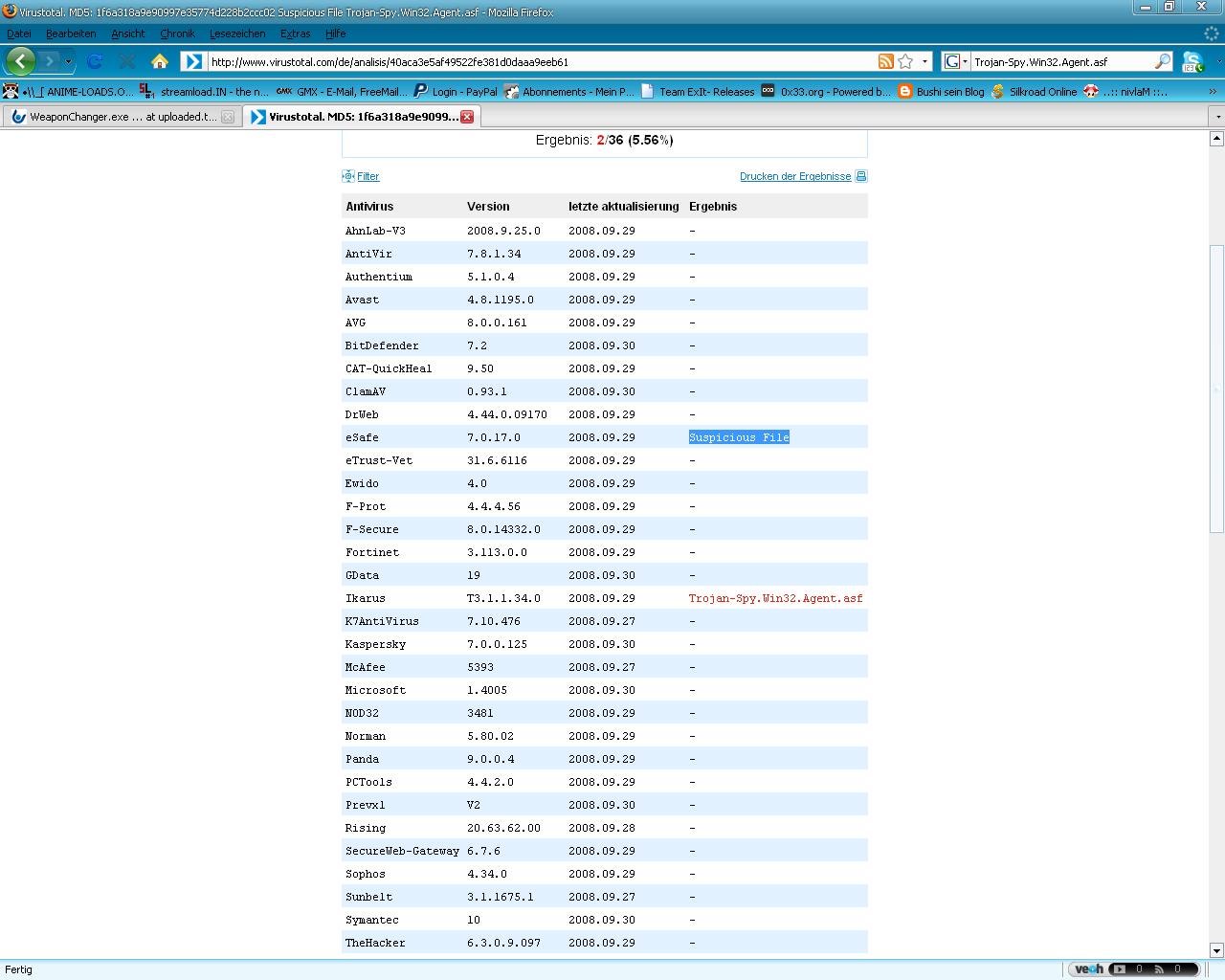Open the Extras menu
1225x980 pixels.
295,33
